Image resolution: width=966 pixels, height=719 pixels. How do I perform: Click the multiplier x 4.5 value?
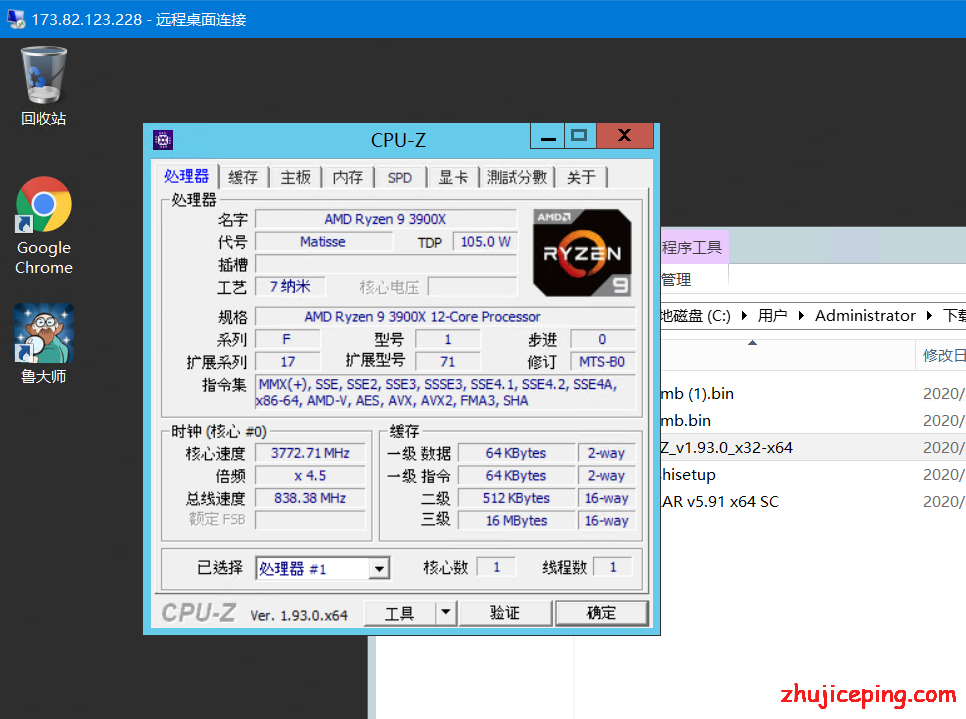pyautogui.click(x=310, y=476)
